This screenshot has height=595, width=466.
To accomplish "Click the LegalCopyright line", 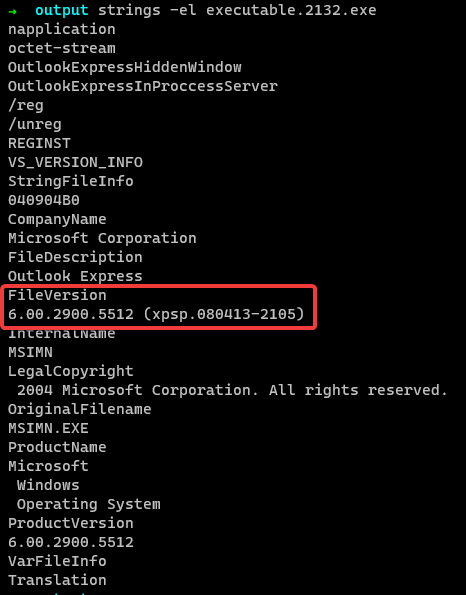I will coord(71,371).
